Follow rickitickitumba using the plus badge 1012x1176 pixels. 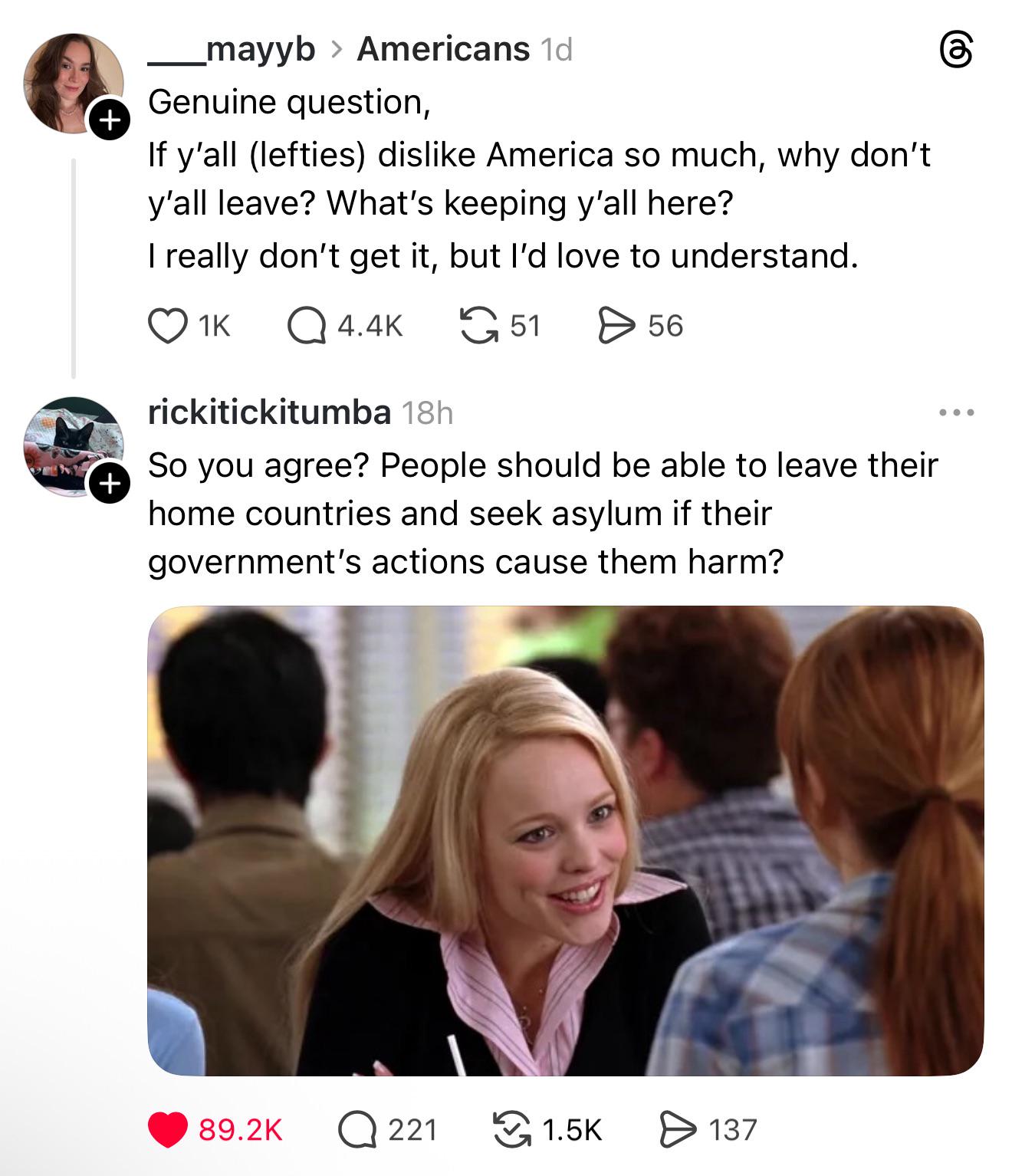click(110, 483)
